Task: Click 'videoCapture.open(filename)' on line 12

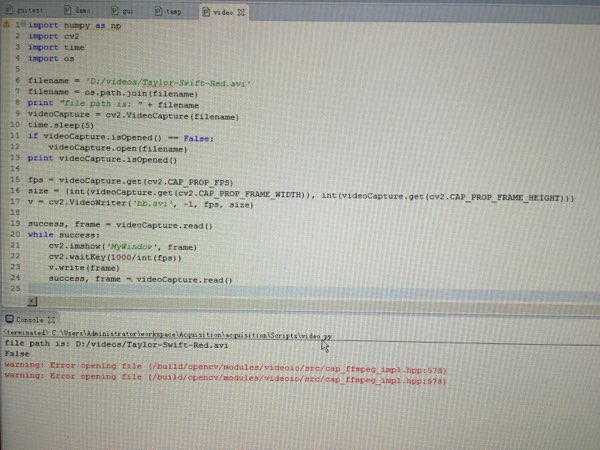Action: coord(118,148)
